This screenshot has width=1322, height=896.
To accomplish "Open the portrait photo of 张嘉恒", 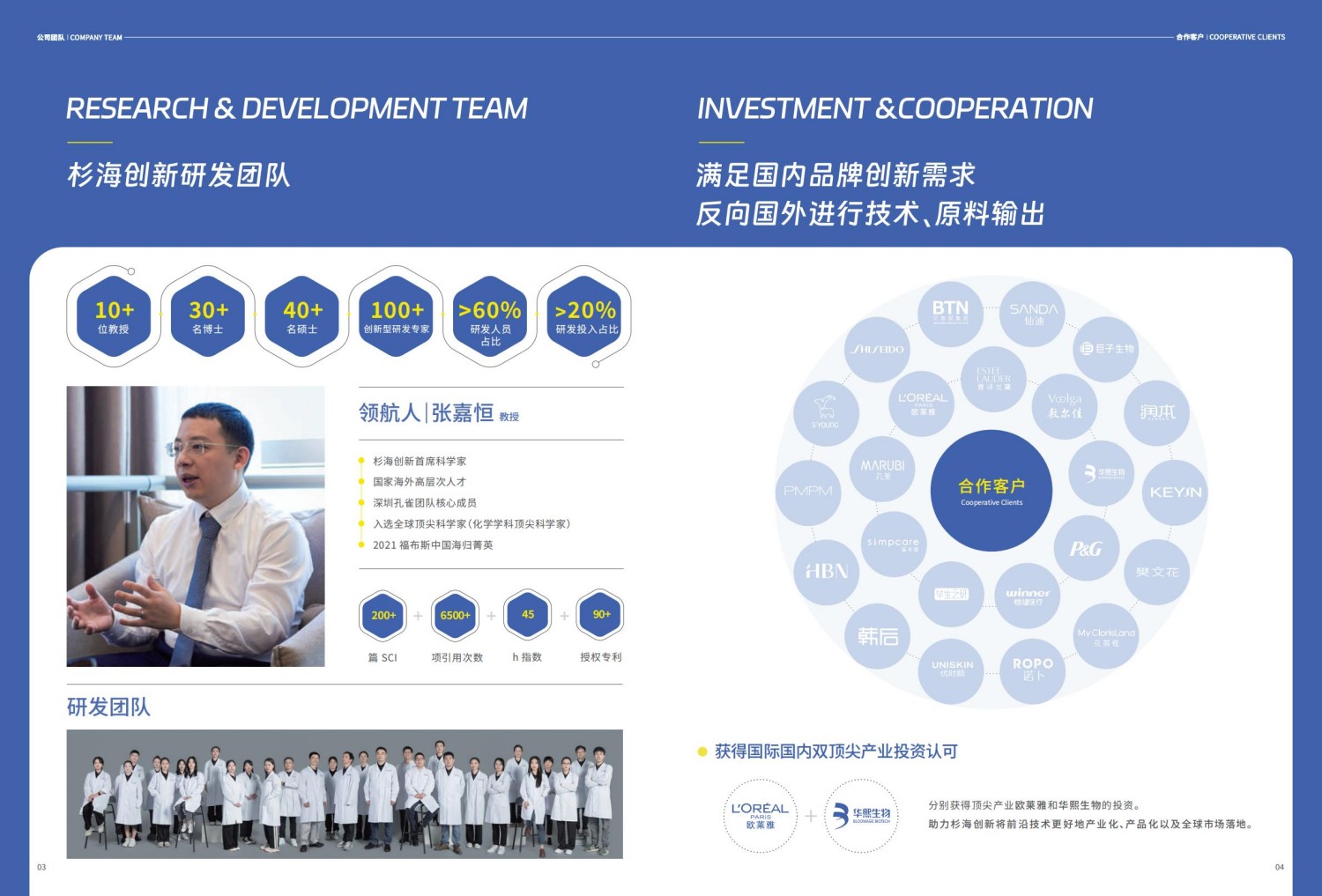I will tap(196, 526).
